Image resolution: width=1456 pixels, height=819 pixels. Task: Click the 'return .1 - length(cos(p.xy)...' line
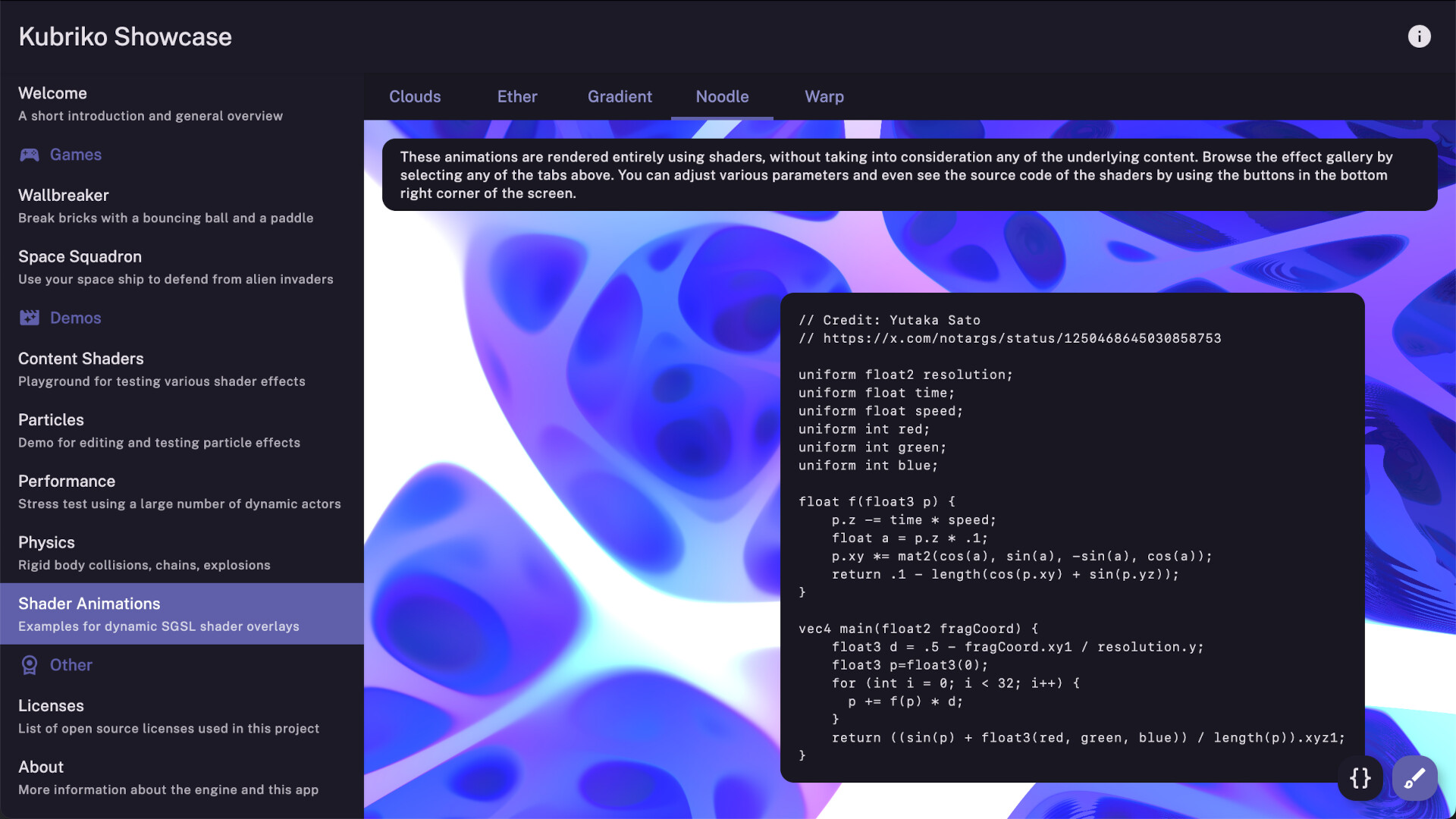[x=1006, y=575]
